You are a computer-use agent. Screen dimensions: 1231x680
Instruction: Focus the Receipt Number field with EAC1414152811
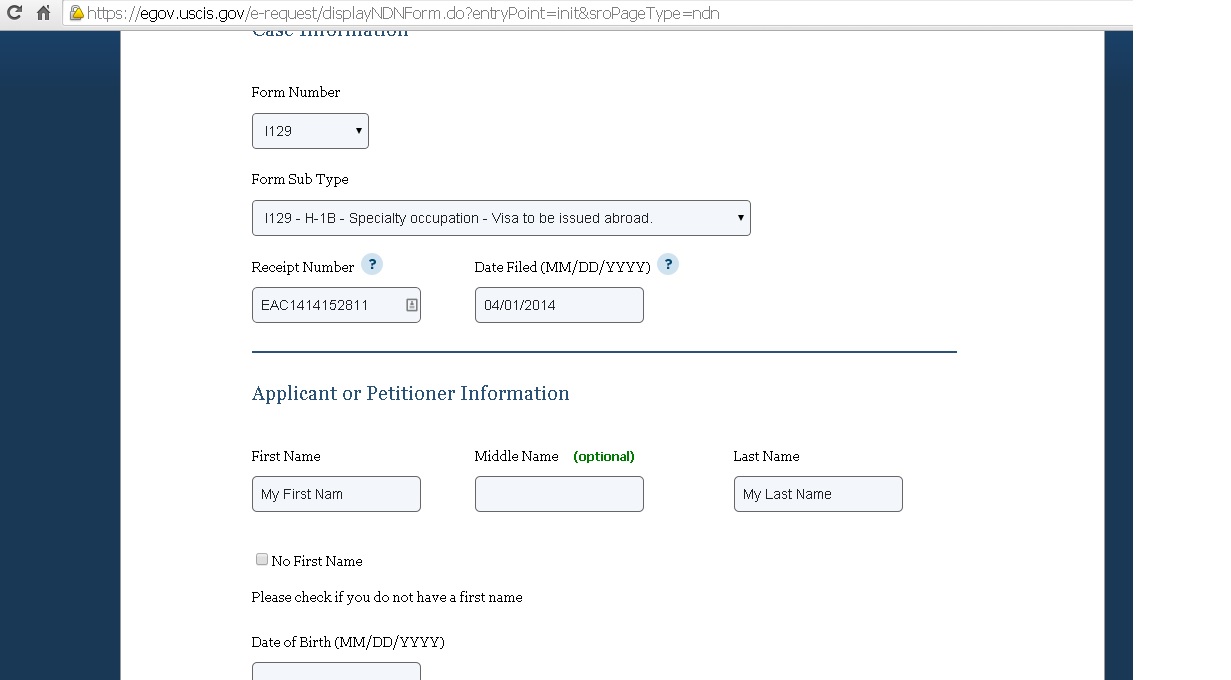(328, 305)
